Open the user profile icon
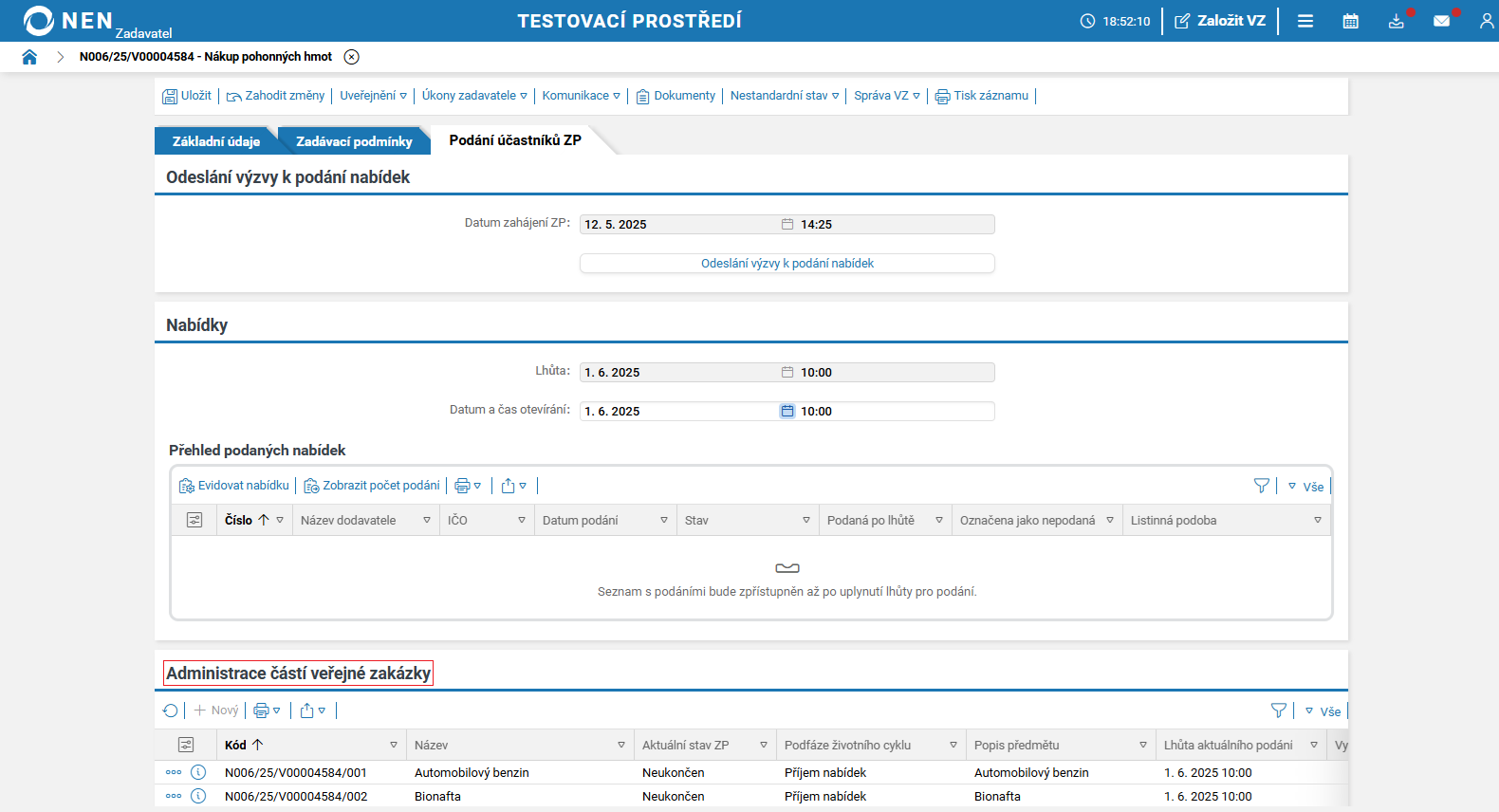1499x812 pixels. (1487, 21)
